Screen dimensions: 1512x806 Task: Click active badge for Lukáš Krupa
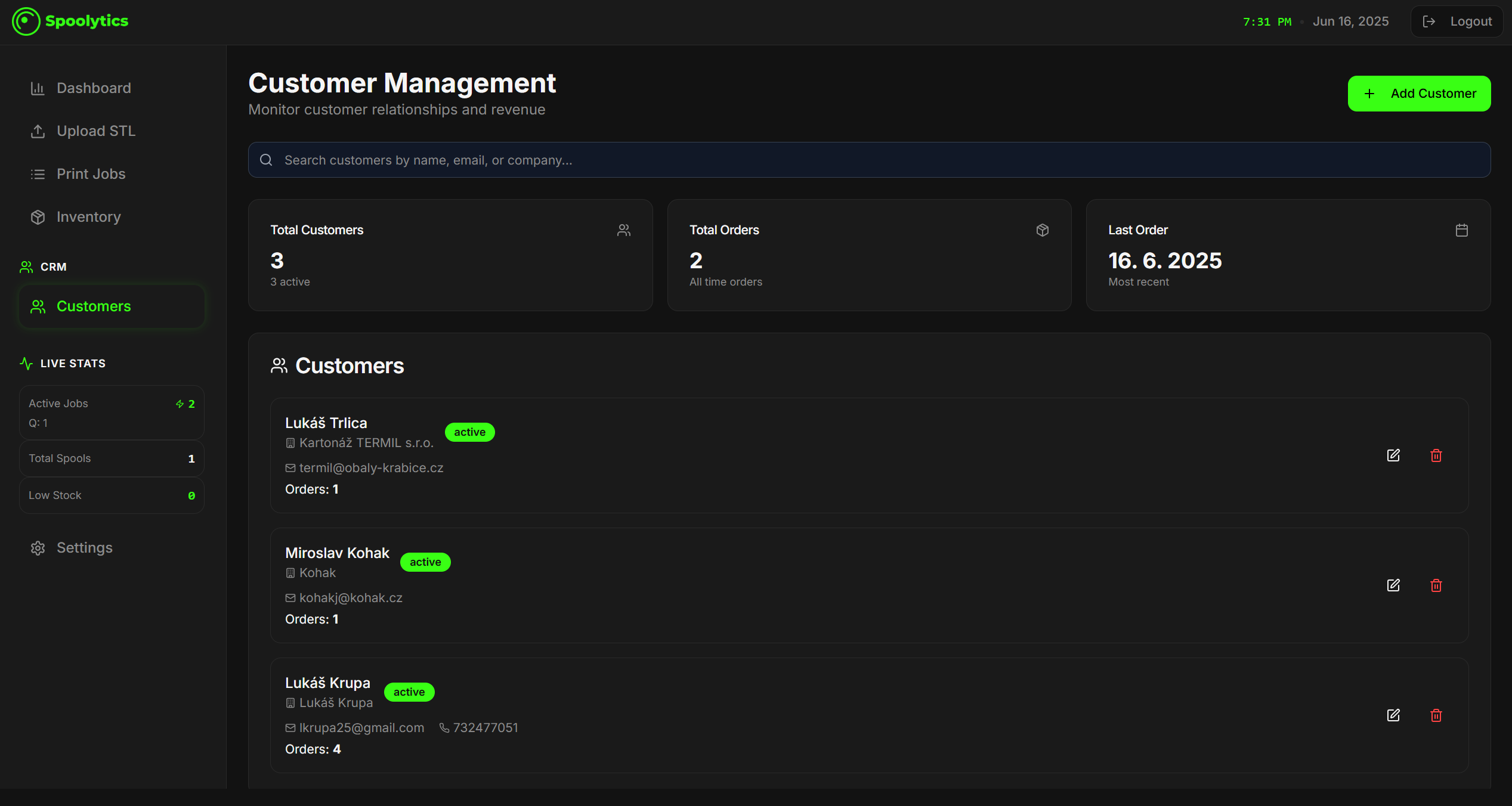click(409, 692)
